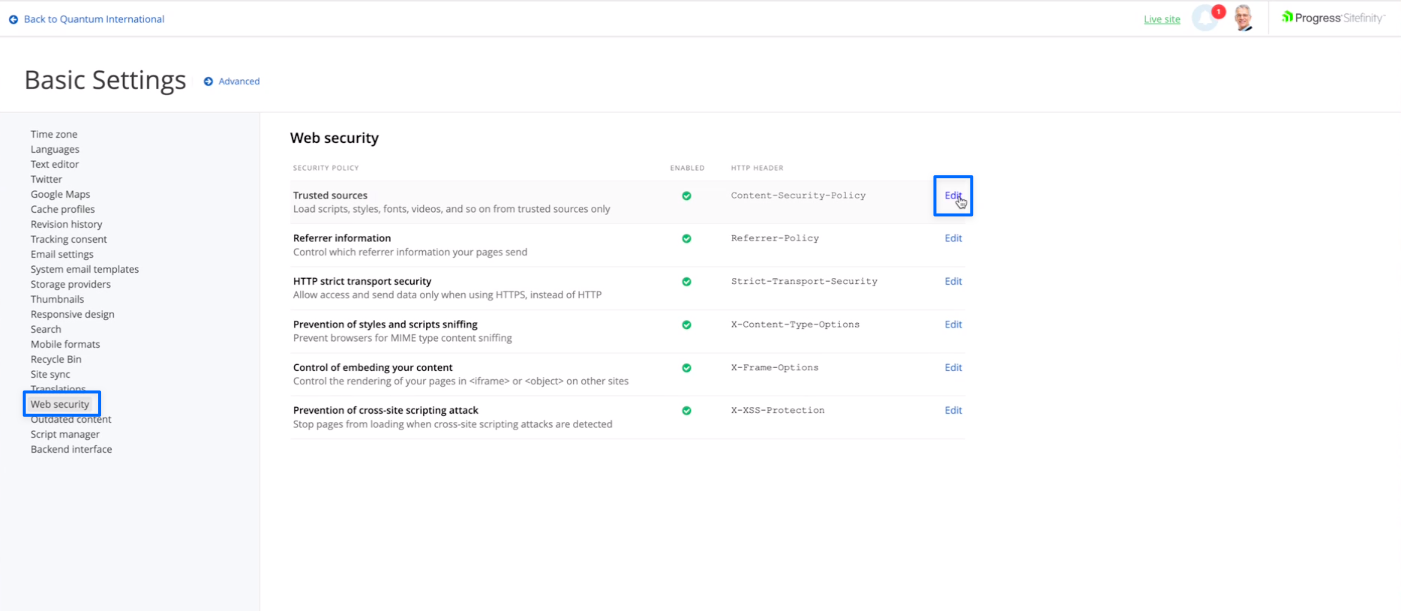Open Search settings

46,330
